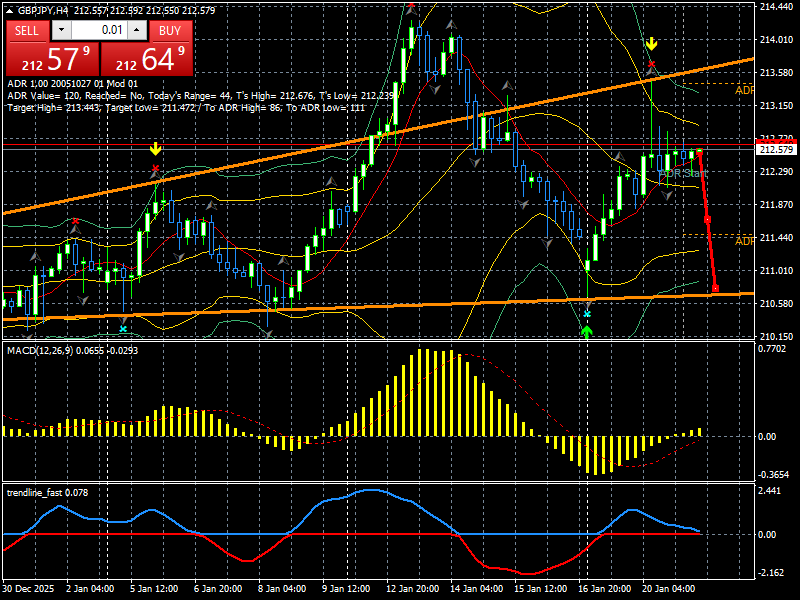Collapse the one-click trading panel triangle
The width and height of the screenshot is (800, 600).
click(x=10, y=11)
